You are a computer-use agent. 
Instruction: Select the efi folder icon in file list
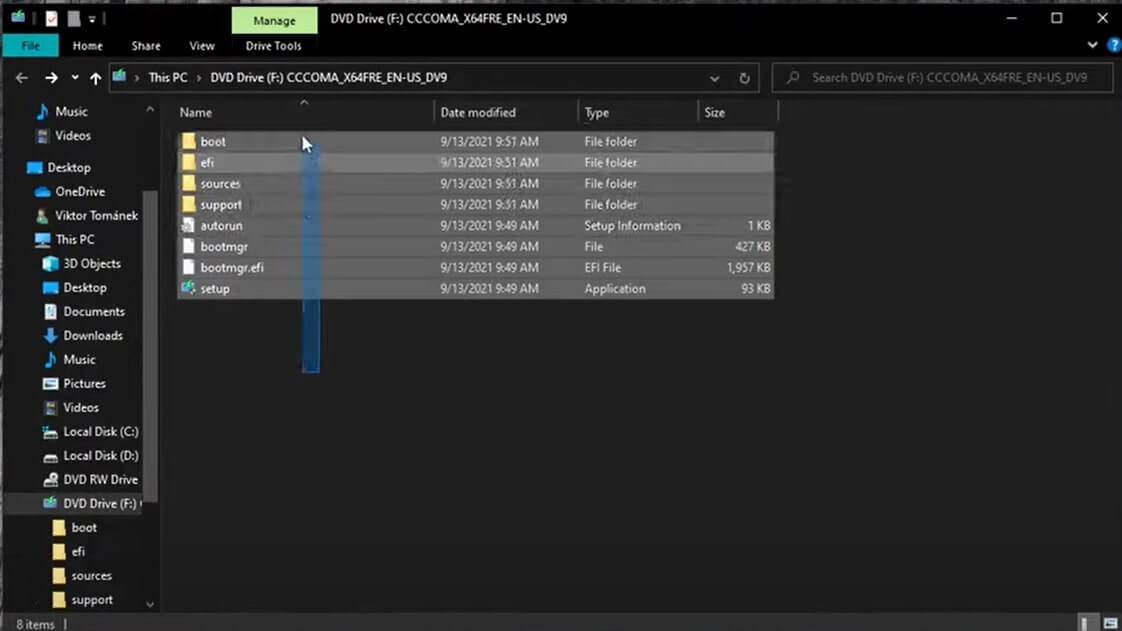(x=188, y=162)
